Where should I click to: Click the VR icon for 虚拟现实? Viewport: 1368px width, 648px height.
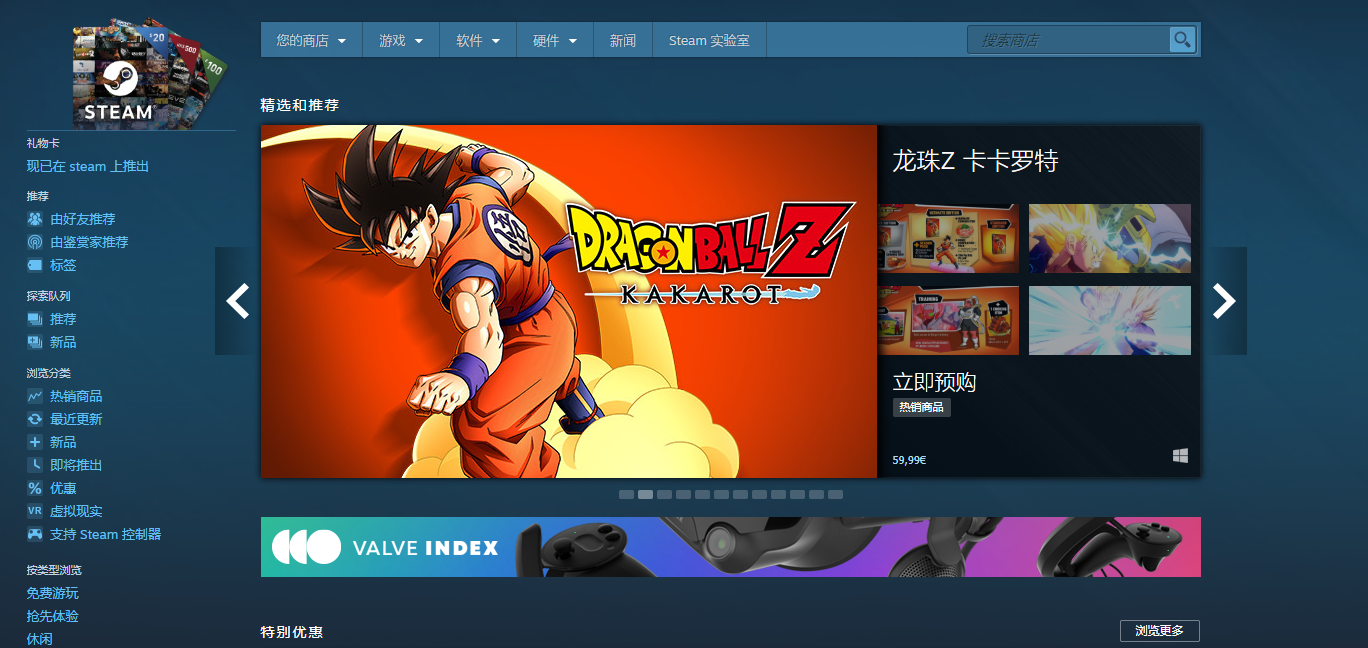(35, 511)
